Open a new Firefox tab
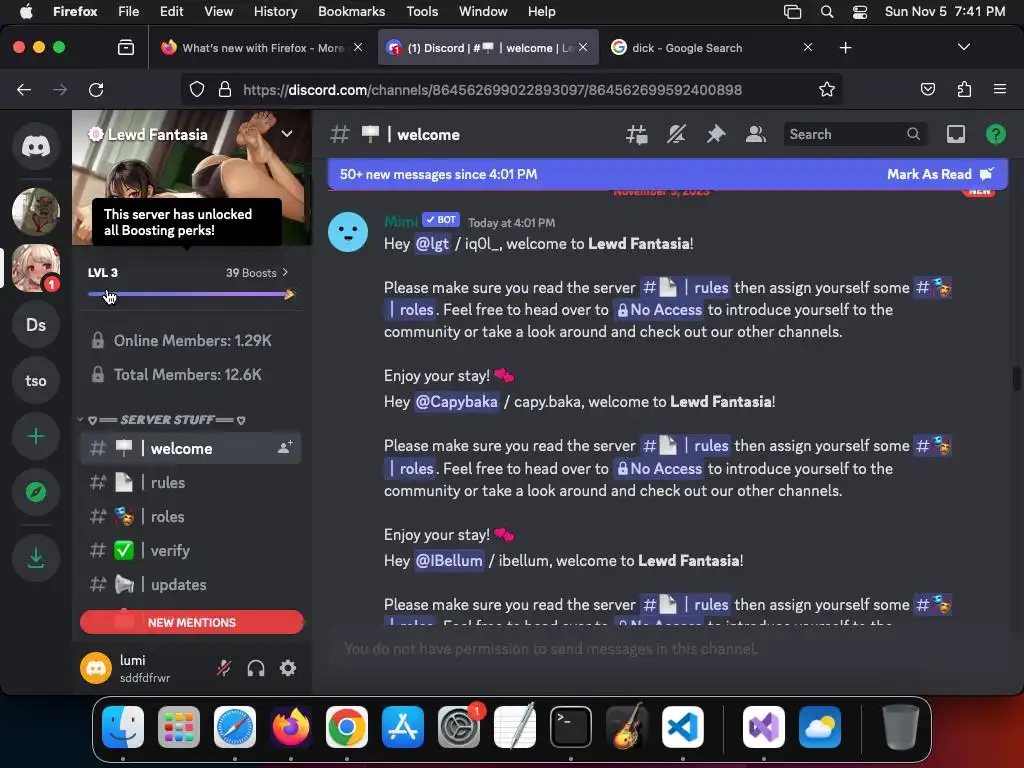 846,48
